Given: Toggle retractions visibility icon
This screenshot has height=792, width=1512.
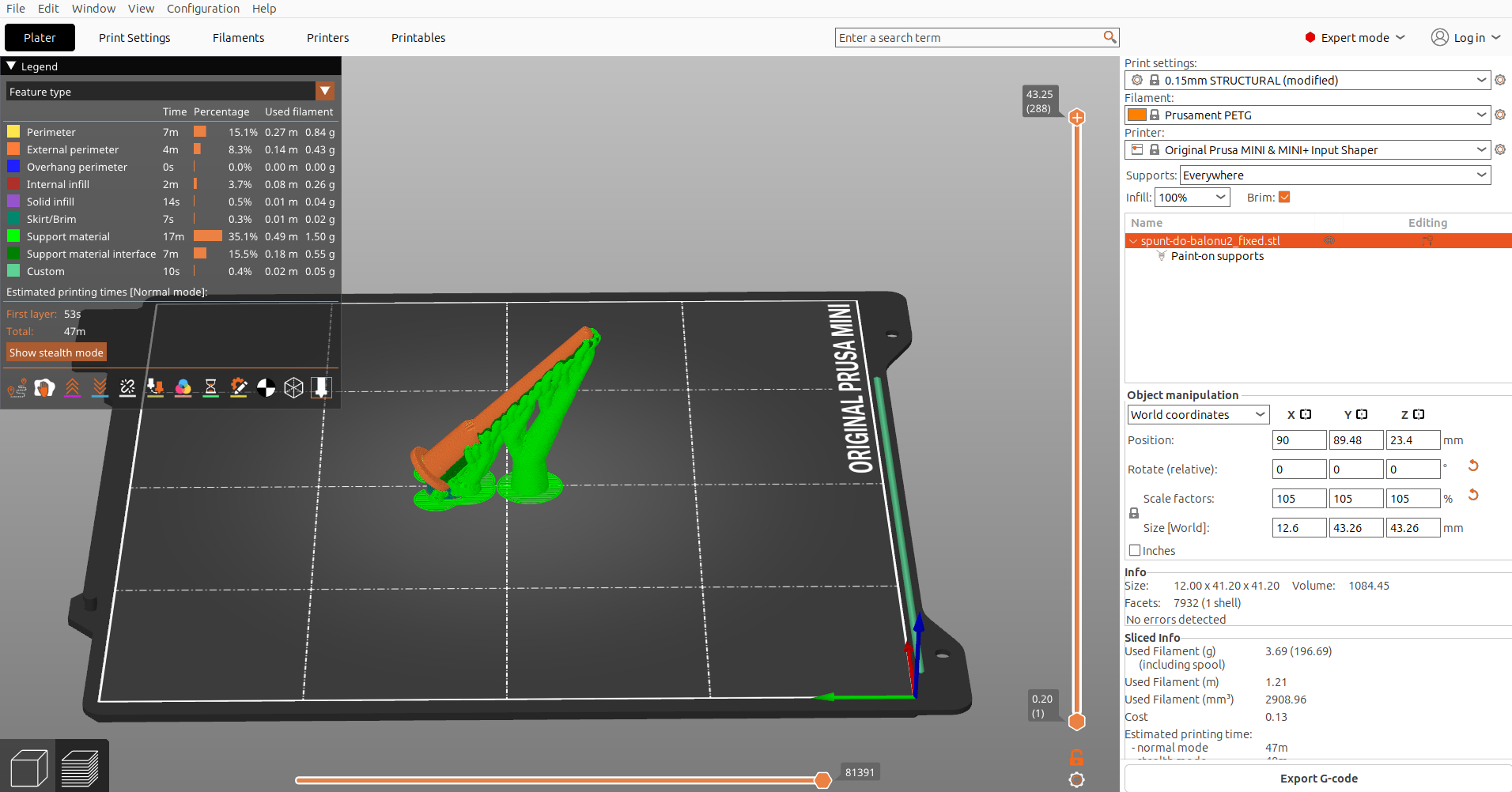Looking at the screenshot, I should 73,387.
